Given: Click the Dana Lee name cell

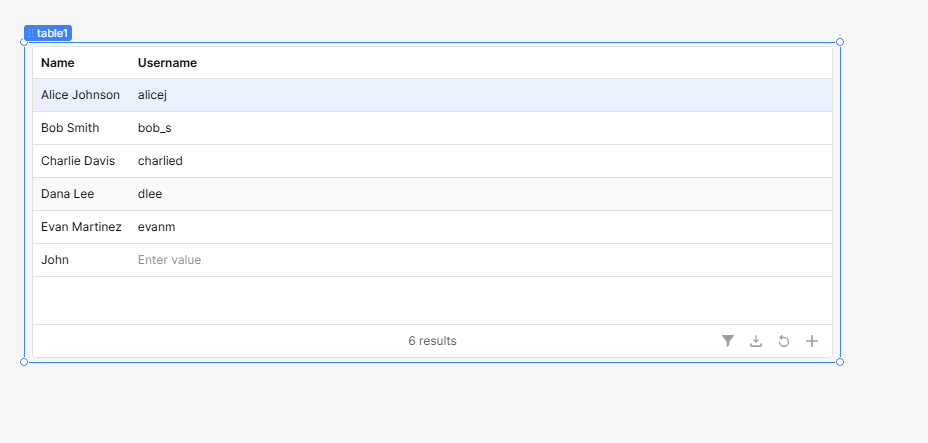Looking at the screenshot, I should [x=82, y=194].
